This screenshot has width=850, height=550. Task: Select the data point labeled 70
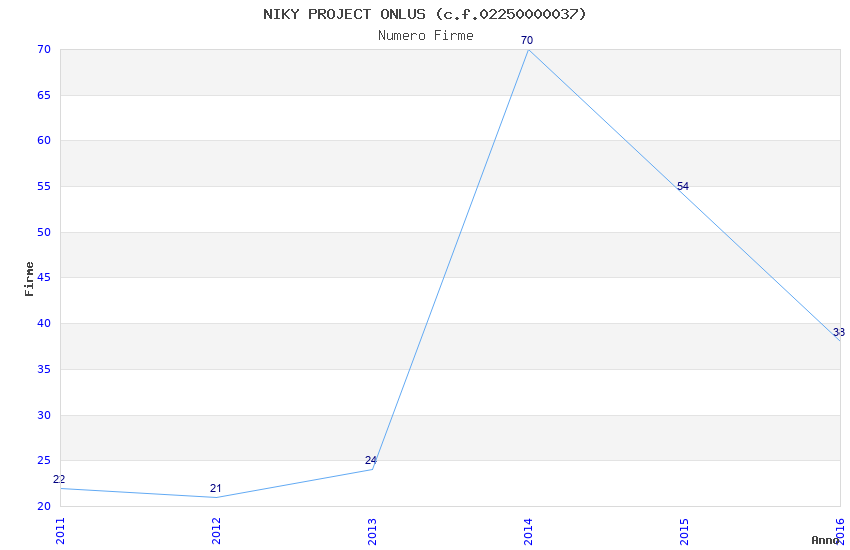pos(527,40)
